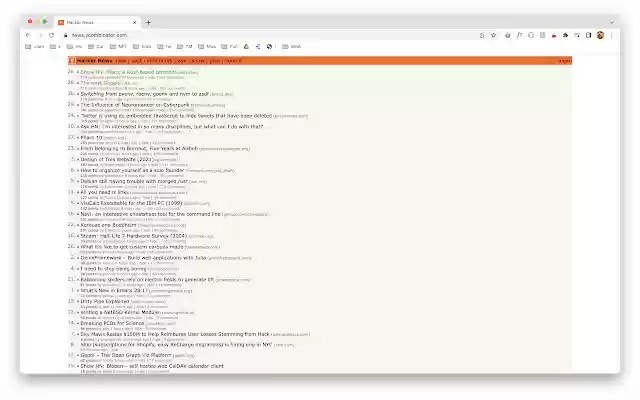The width and height of the screenshot is (640, 400).
Task: Open 'GenieFramework – Build web applications with Julia'
Action: [143, 258]
